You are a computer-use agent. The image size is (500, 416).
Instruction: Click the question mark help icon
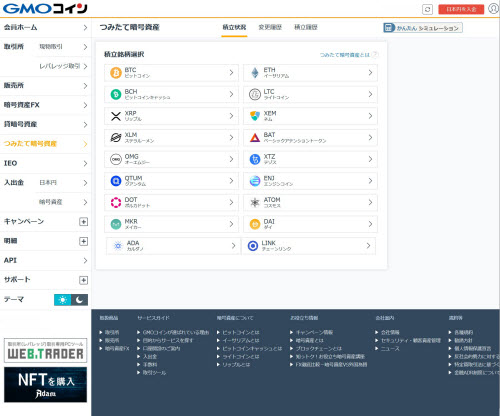(375, 54)
